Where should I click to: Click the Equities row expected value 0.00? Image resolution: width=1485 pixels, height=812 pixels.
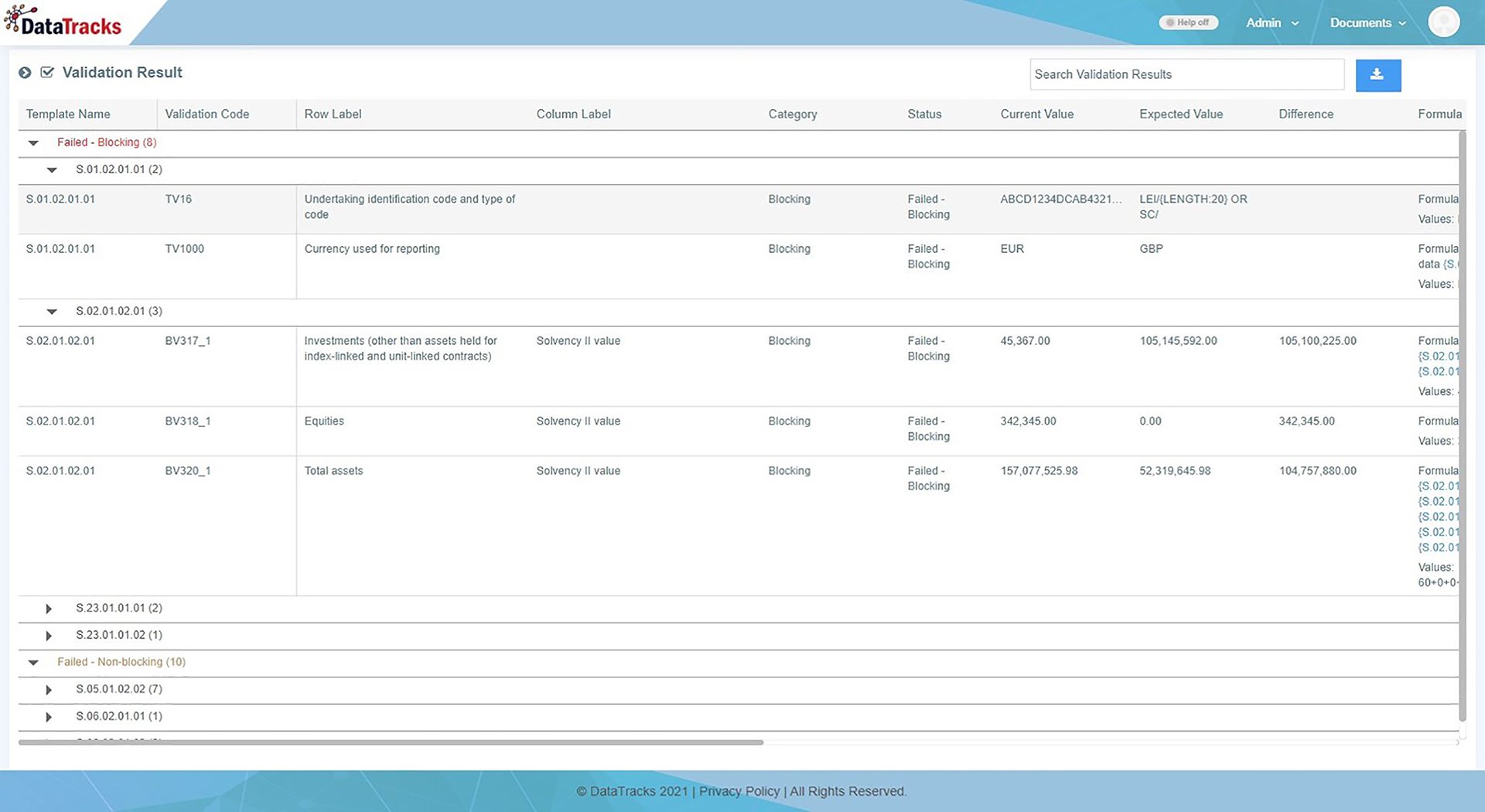[x=1150, y=421]
